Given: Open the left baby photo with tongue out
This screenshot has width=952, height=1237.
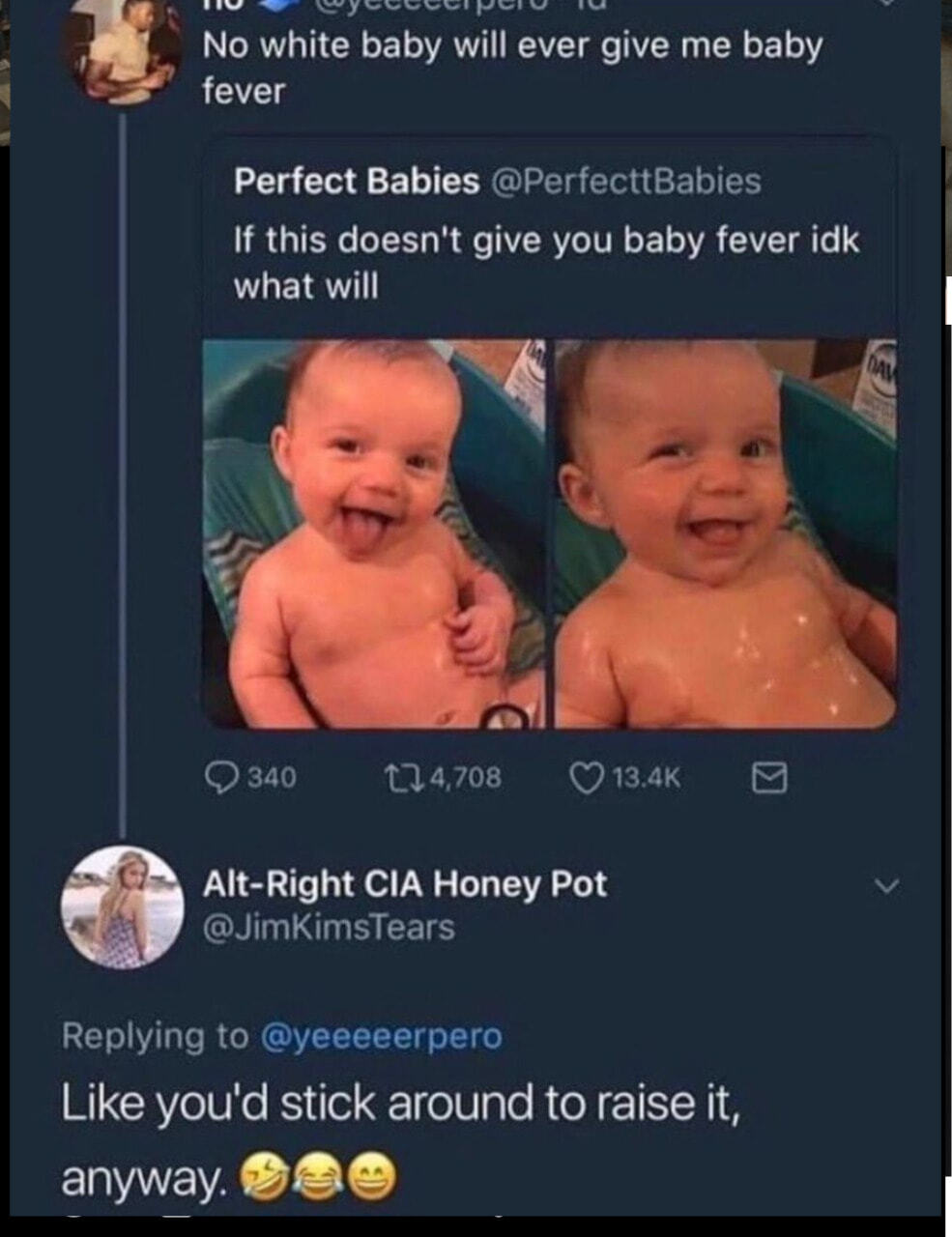Looking at the screenshot, I should coord(374,532).
